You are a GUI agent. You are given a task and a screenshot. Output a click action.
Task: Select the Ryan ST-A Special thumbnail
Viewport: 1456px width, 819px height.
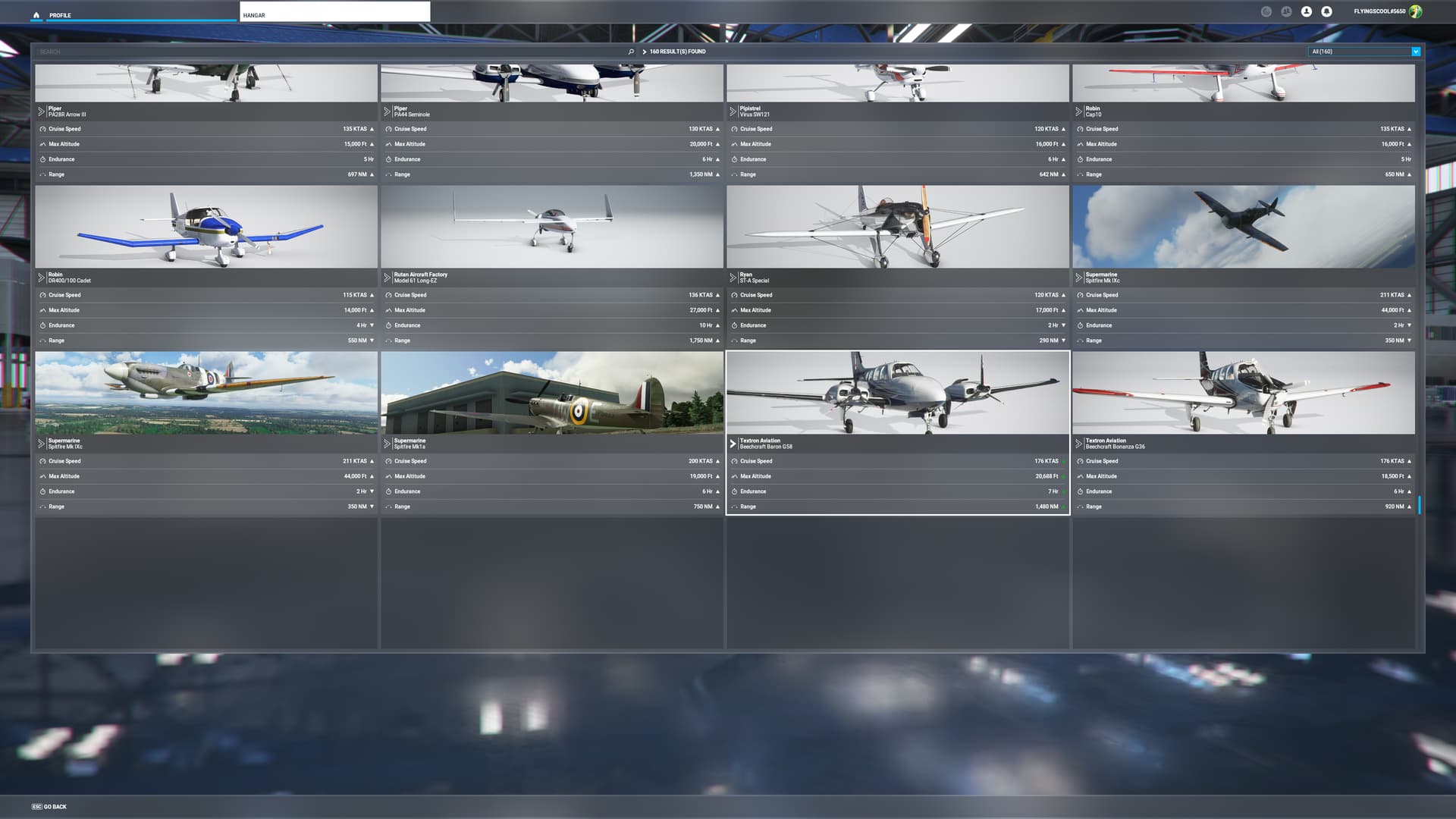[898, 227]
